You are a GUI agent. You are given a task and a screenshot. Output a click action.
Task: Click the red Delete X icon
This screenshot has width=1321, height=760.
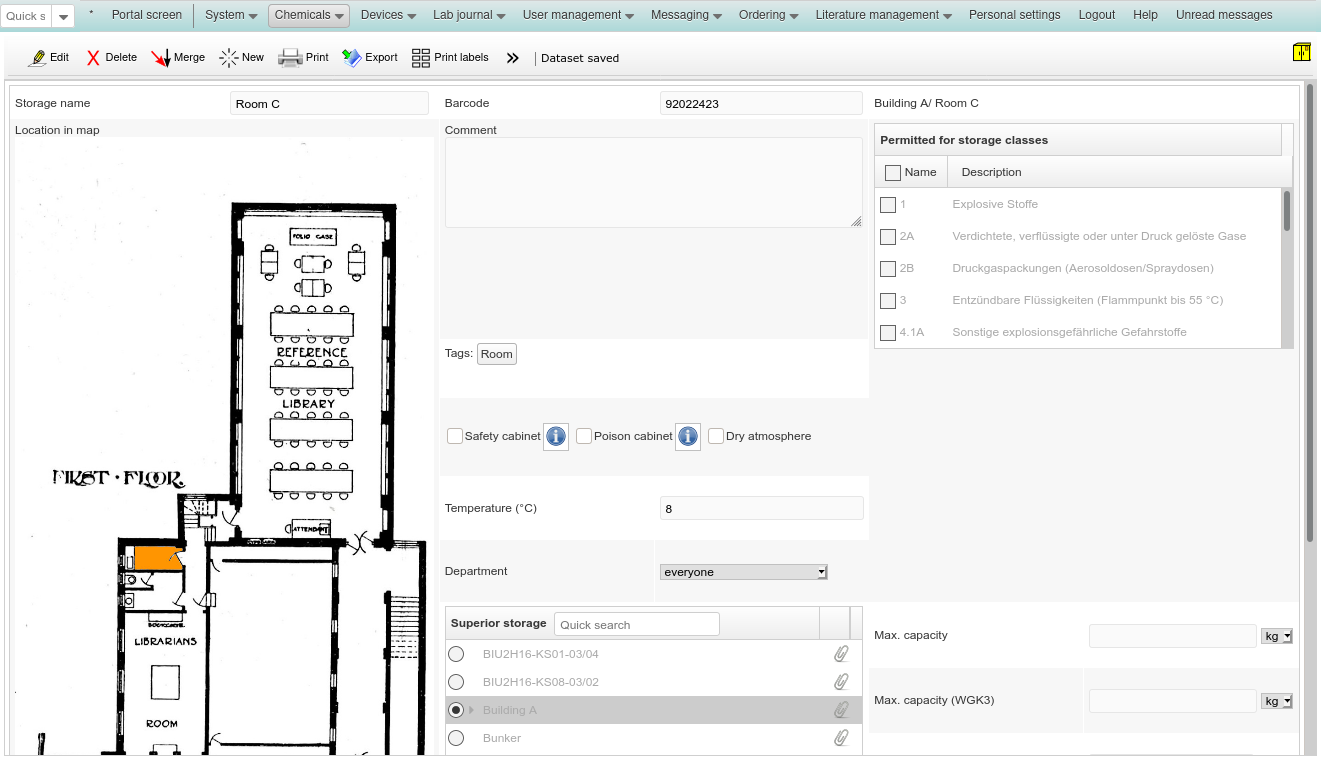pos(93,58)
